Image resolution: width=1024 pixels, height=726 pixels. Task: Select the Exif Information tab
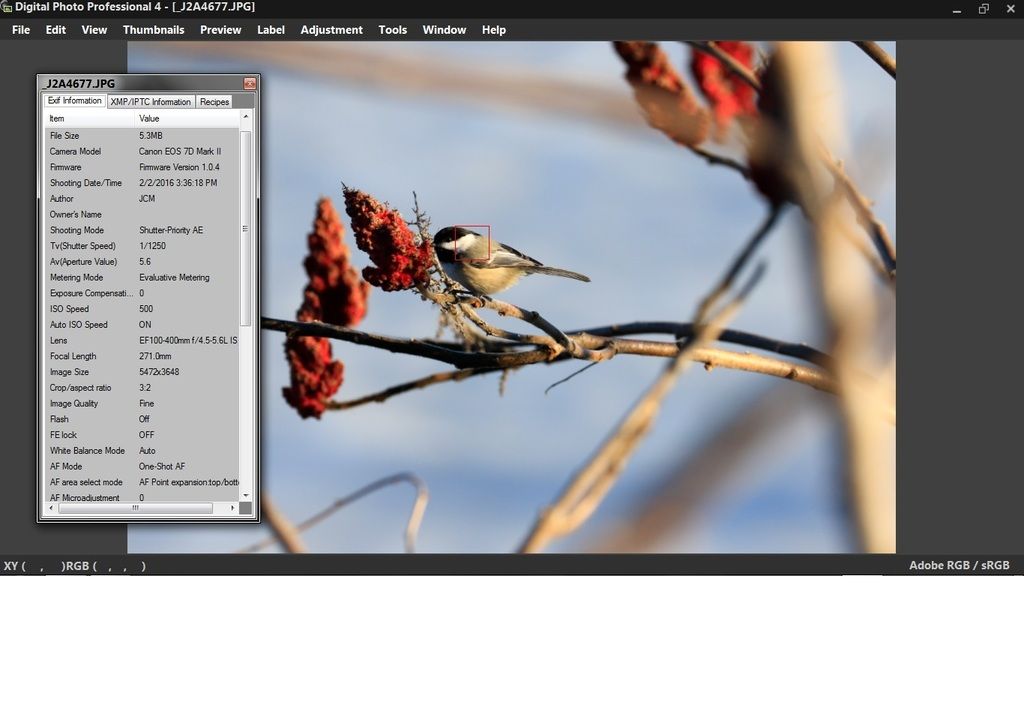[x=75, y=101]
